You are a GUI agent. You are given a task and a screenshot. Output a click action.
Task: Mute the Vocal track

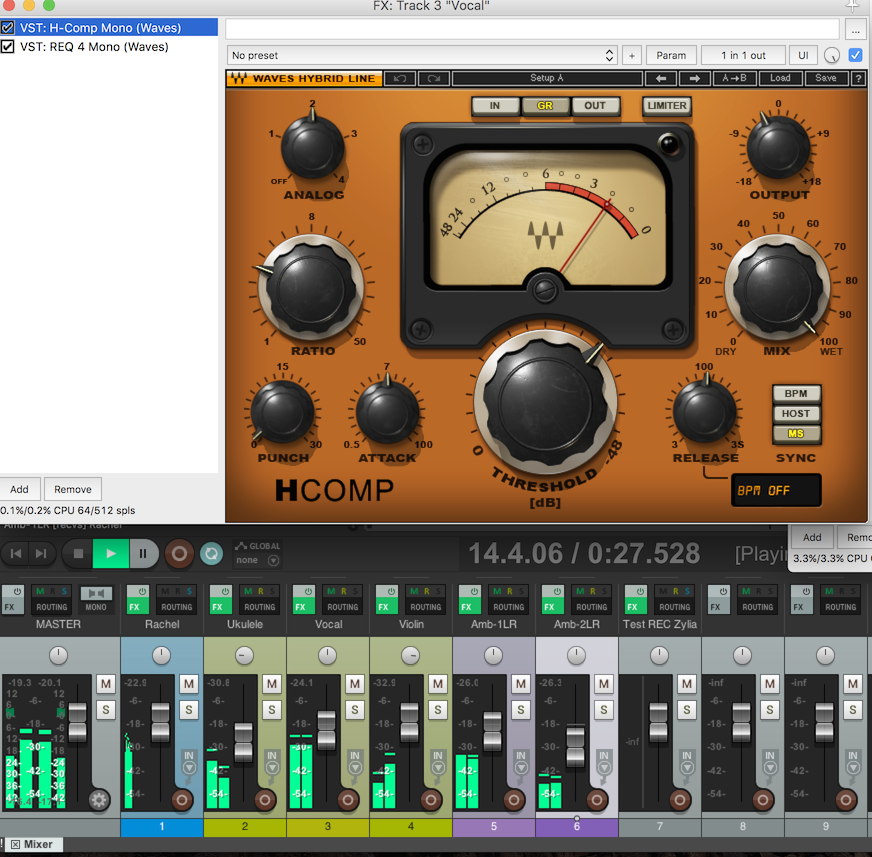(355, 683)
